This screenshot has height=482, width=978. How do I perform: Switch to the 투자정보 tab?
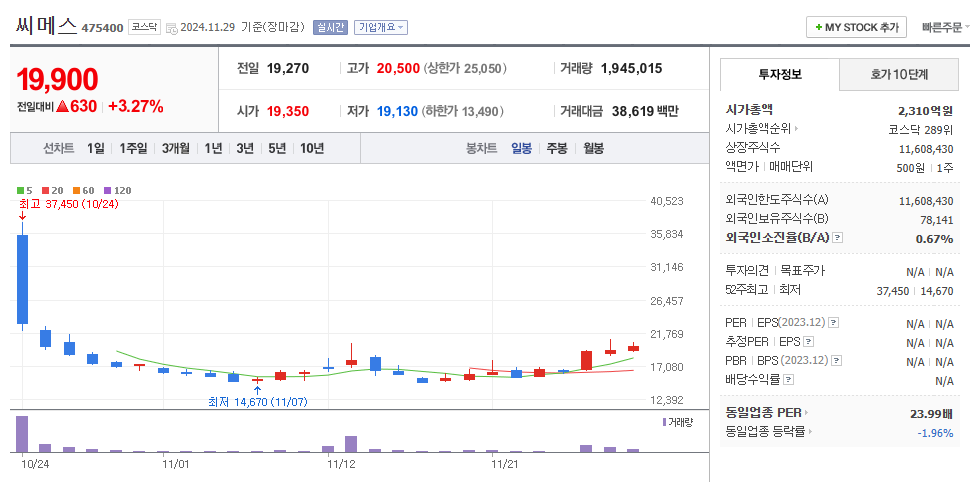coord(780,75)
